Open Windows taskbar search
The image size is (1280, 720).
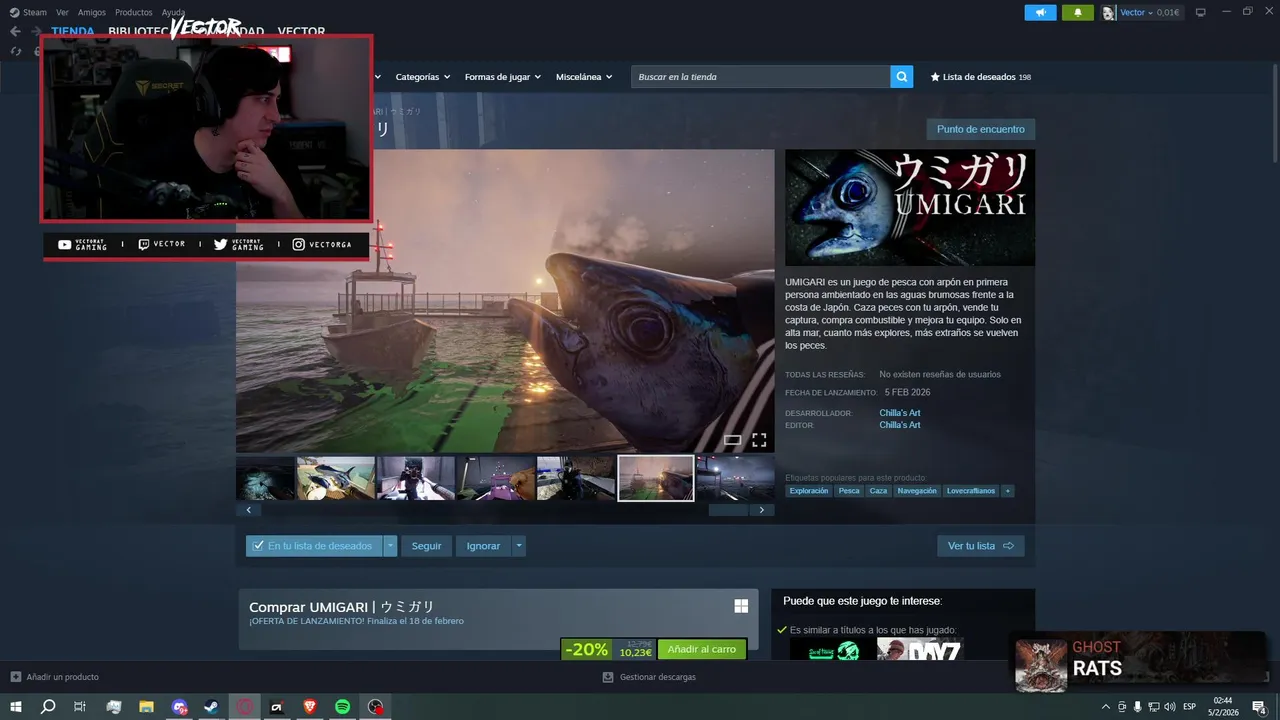pos(48,707)
